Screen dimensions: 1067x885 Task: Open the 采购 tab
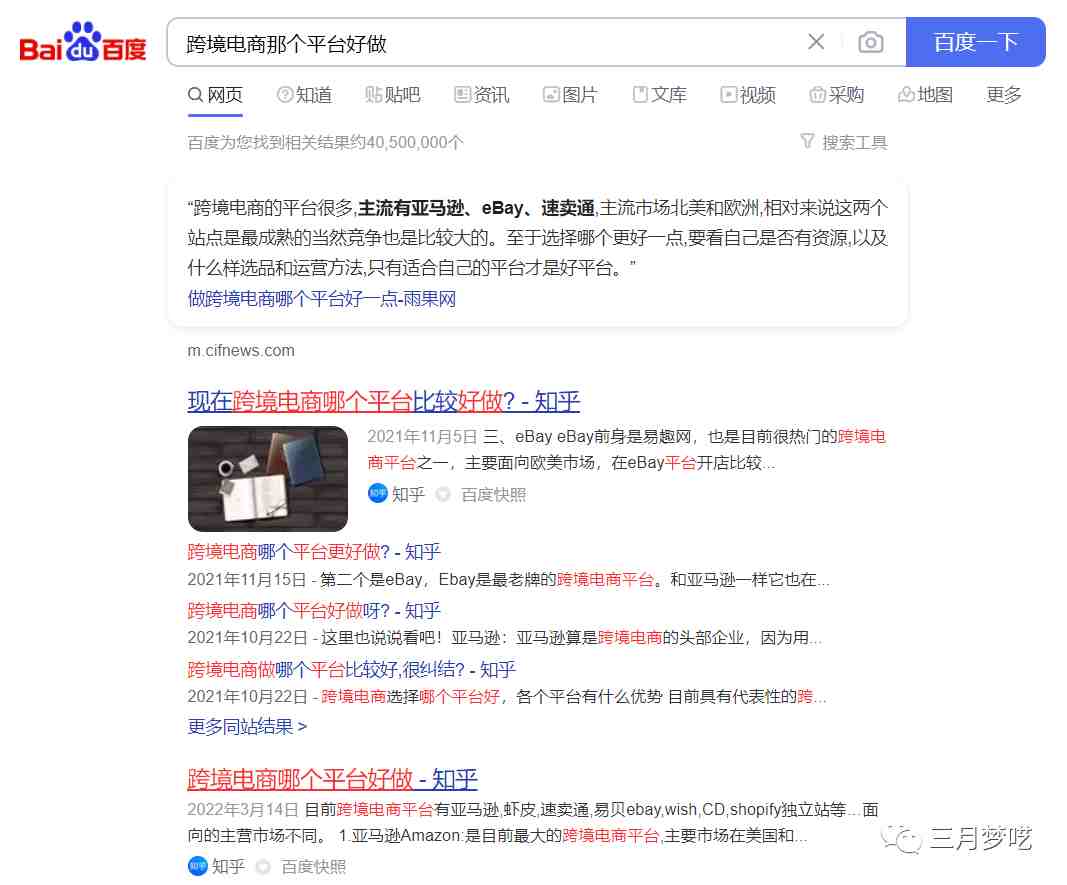coord(837,95)
